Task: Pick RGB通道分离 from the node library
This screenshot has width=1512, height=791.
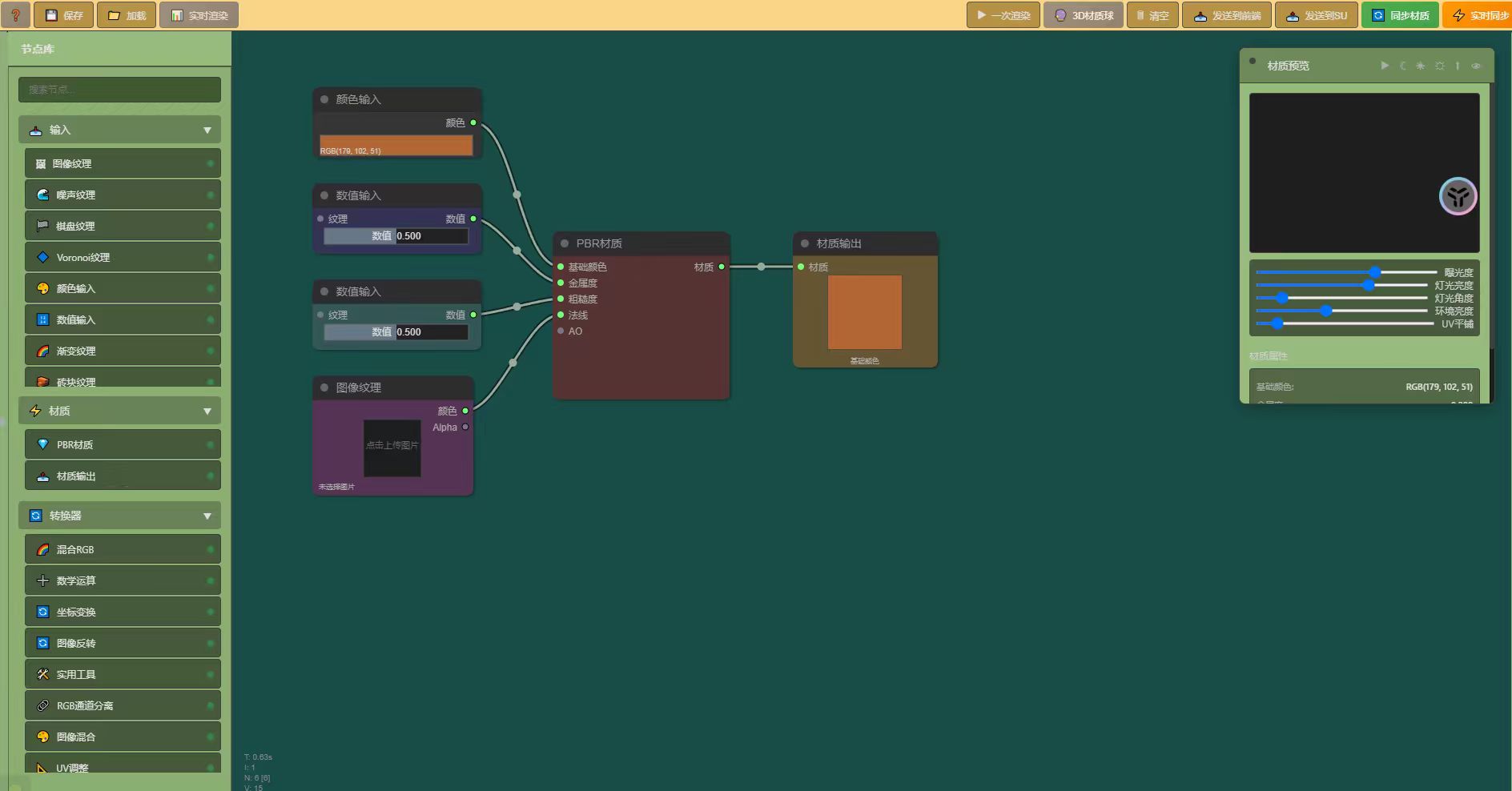Action: (120, 705)
